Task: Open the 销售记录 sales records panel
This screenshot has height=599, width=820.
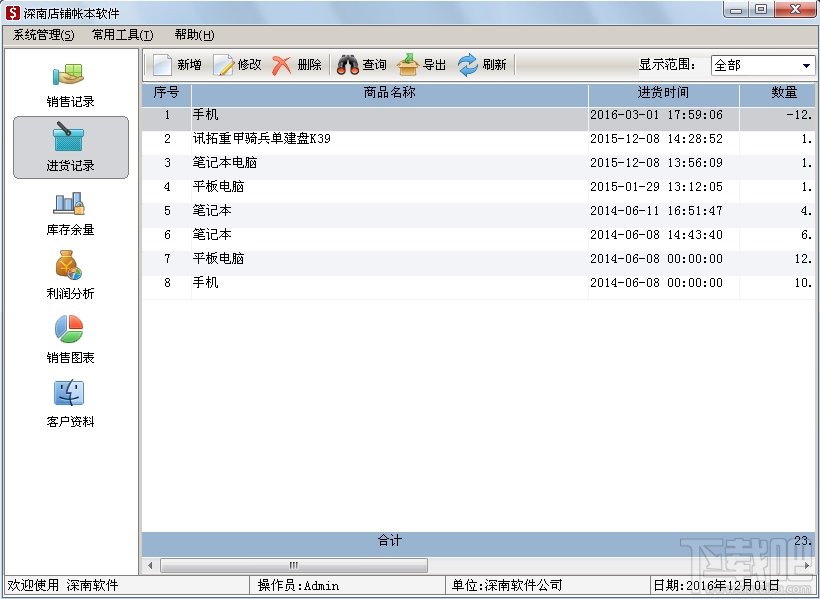Action: (x=70, y=86)
